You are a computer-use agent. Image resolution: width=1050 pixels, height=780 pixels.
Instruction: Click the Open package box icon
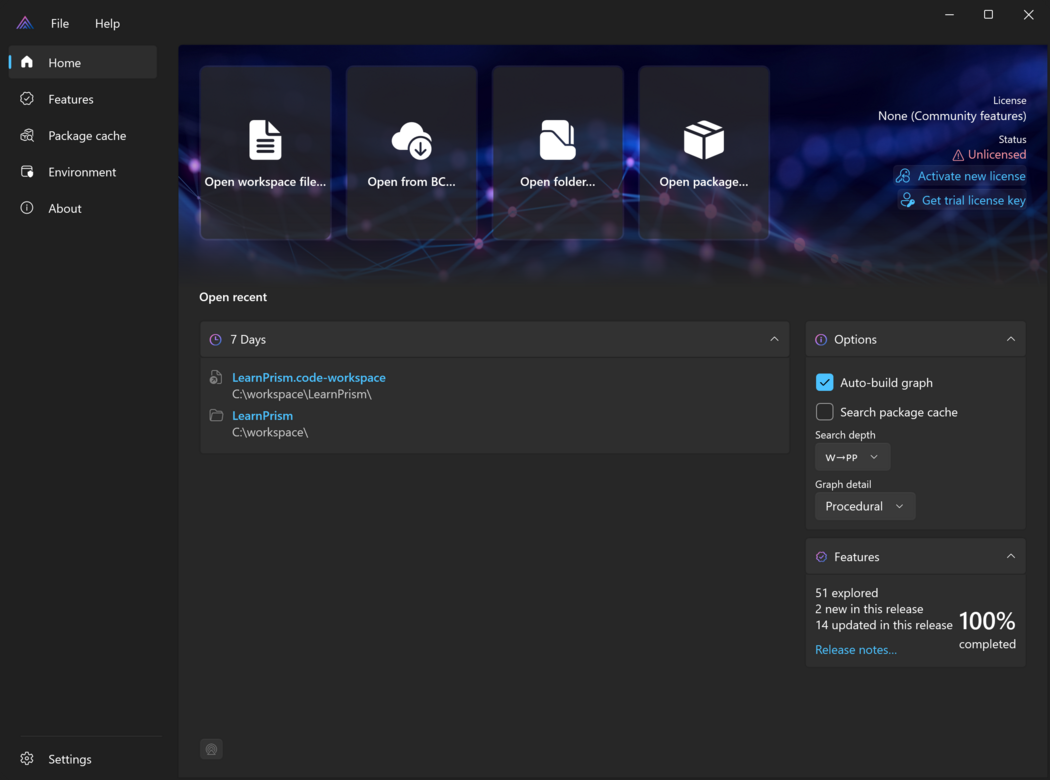[x=703, y=140]
